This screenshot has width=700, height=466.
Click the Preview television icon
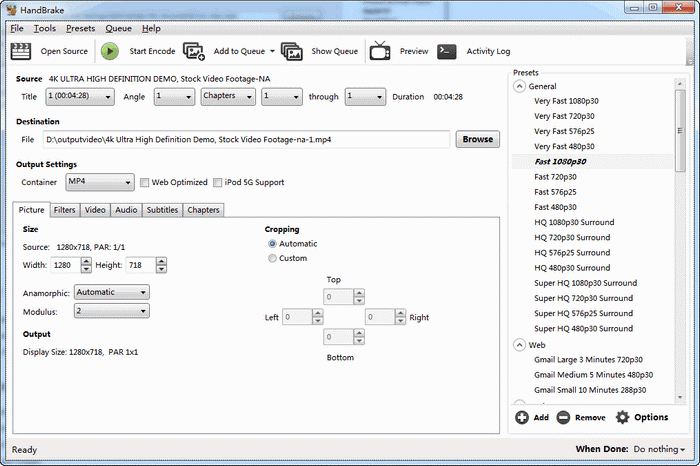tap(380, 50)
